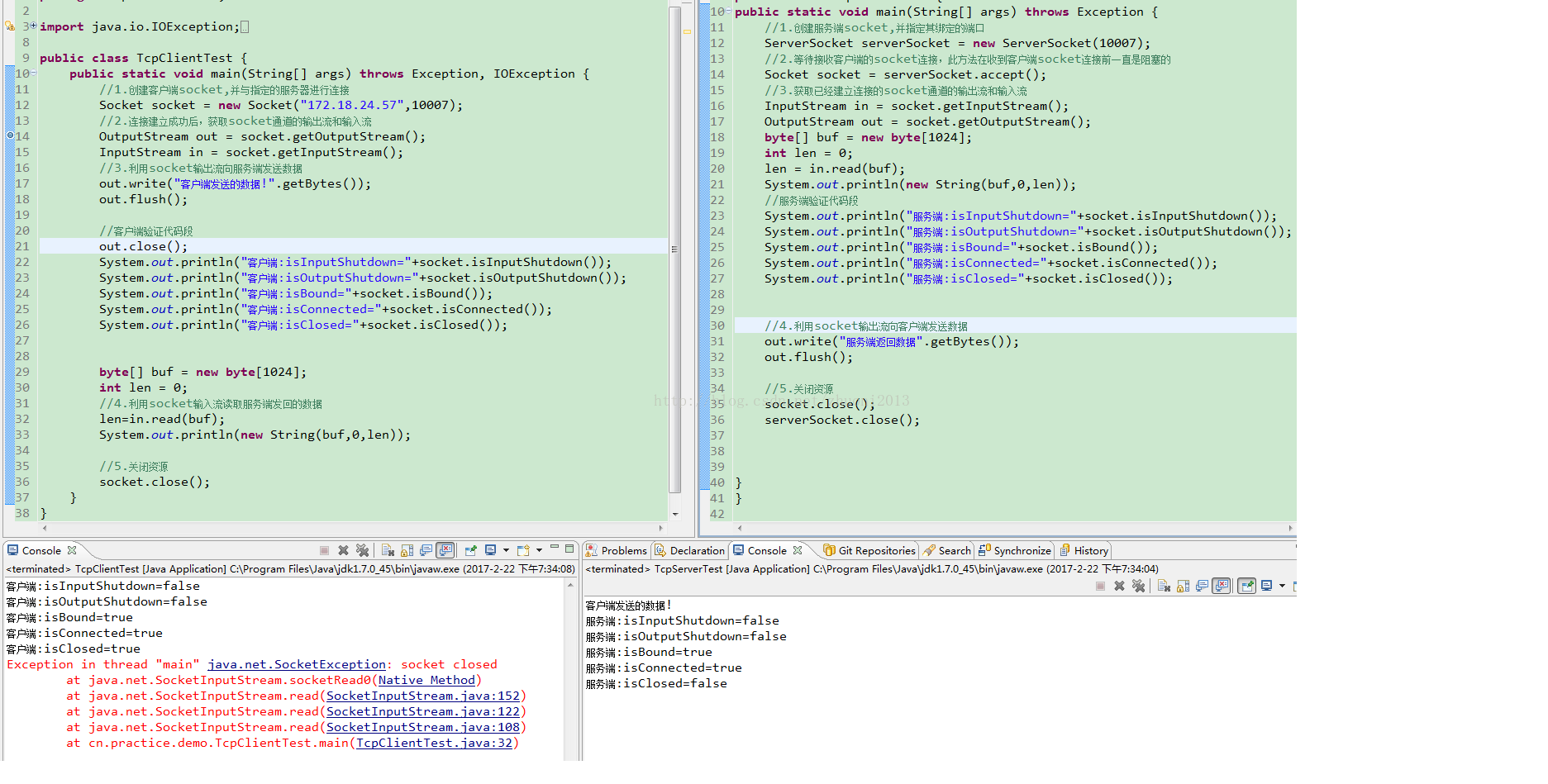Toggle show on standard error in server console

tap(1222, 586)
